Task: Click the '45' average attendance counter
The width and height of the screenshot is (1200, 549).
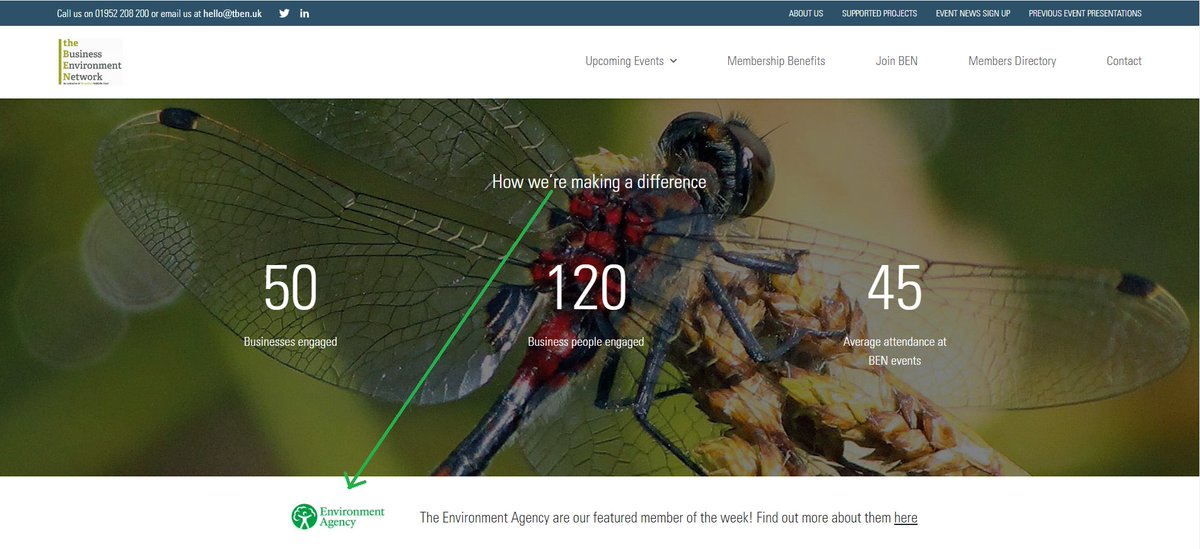Action: coord(895,288)
